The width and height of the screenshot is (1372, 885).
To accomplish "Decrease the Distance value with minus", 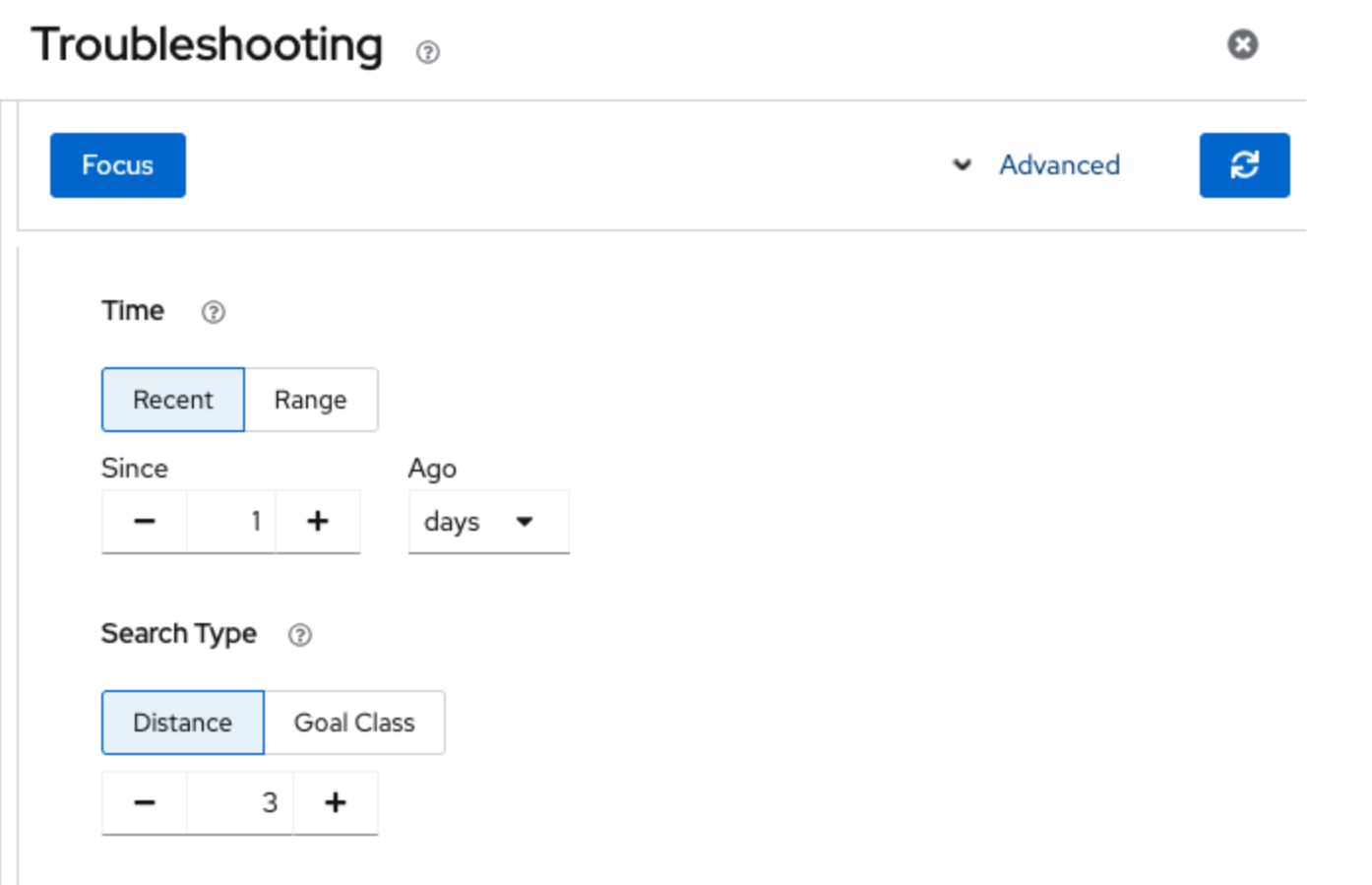I will pyautogui.click(x=145, y=803).
